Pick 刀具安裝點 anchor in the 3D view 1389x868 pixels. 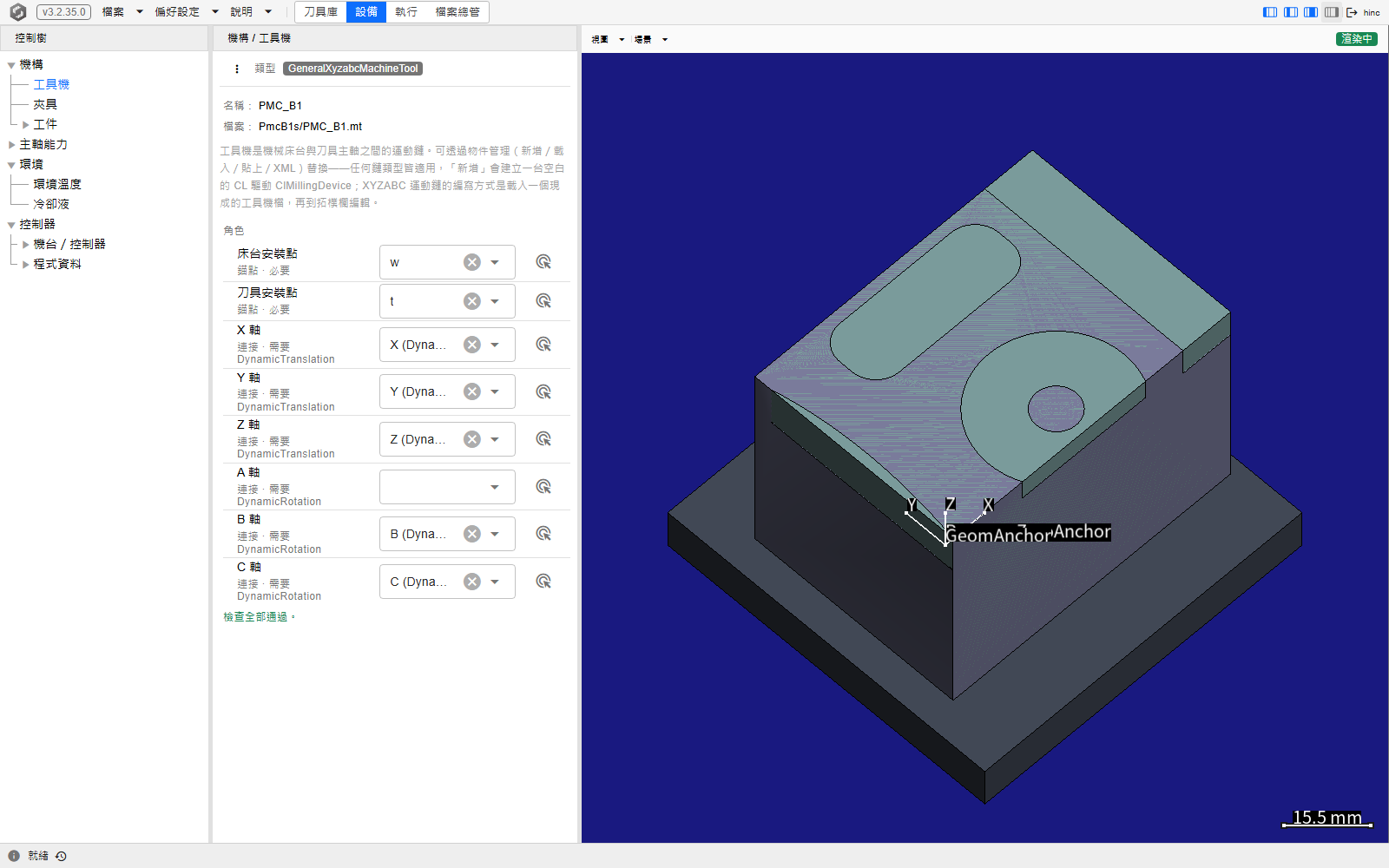[543, 301]
